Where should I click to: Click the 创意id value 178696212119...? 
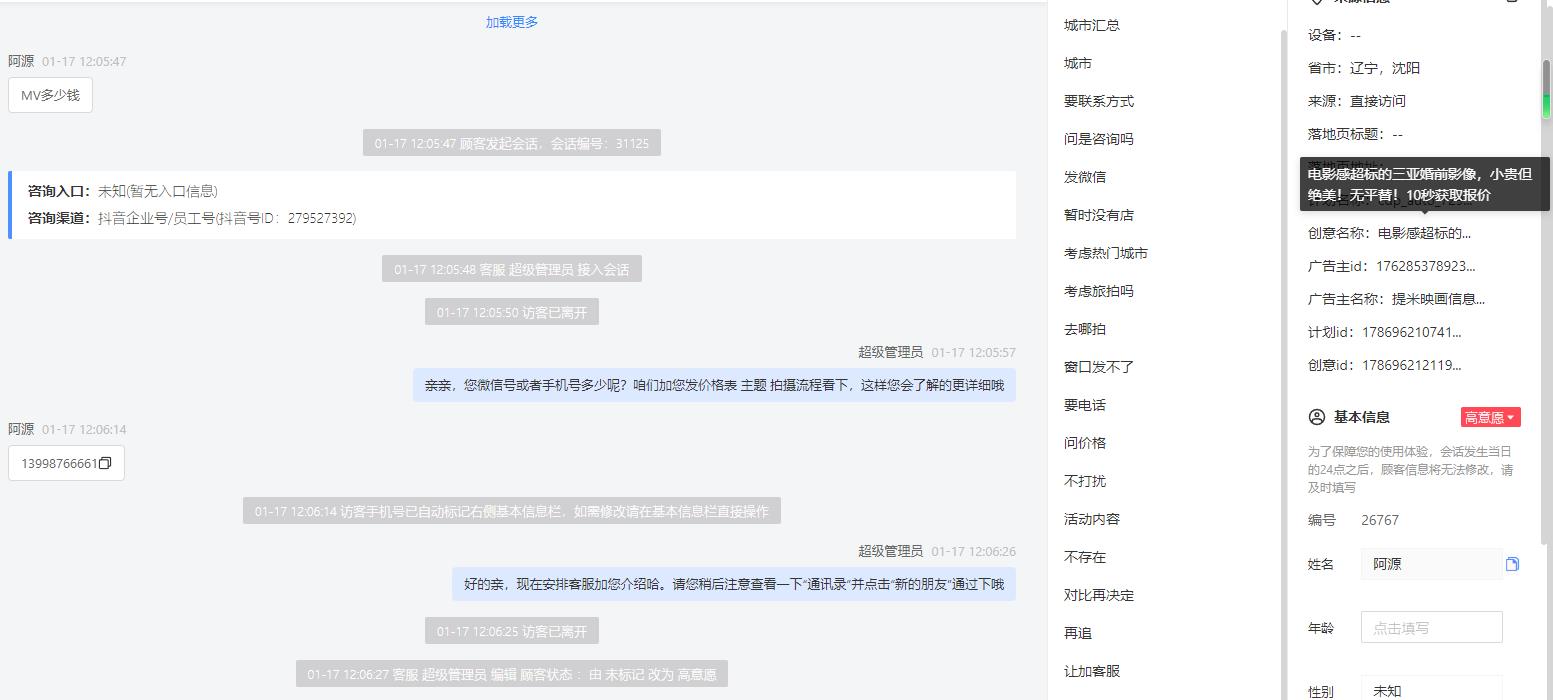coord(1411,365)
